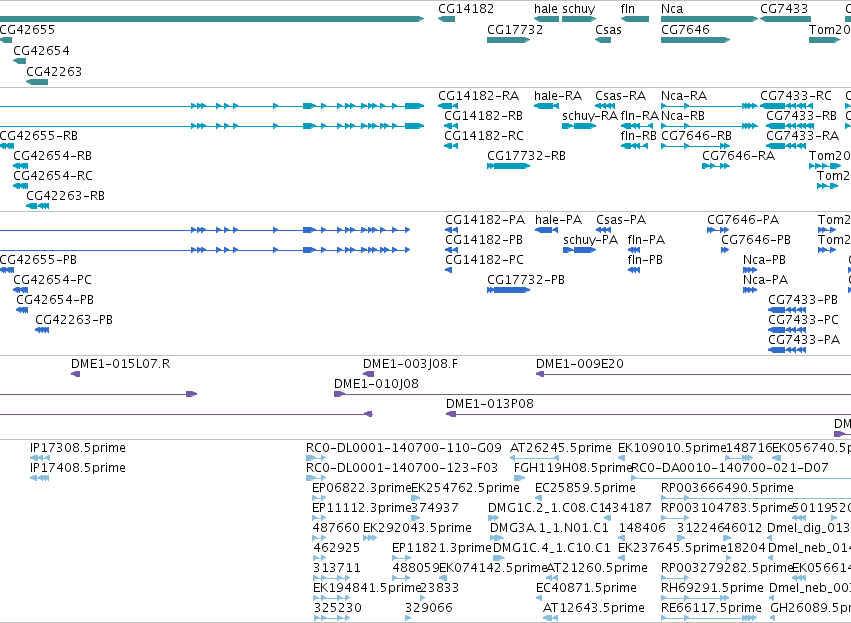The height and width of the screenshot is (623, 851).
Task: Click the AT26245.5prime EST label
Action: point(561,448)
